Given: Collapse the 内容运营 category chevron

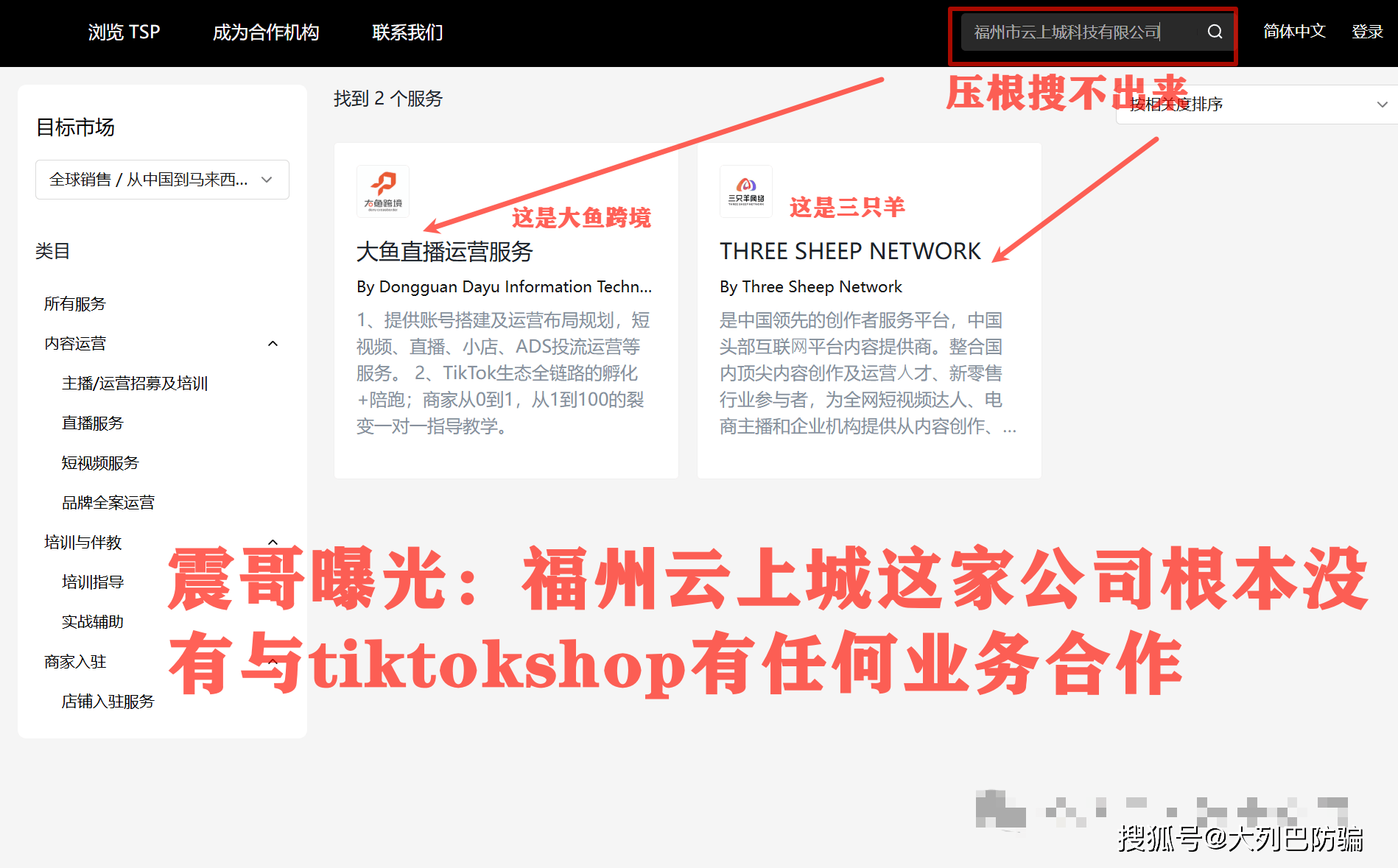Looking at the screenshot, I should (273, 344).
